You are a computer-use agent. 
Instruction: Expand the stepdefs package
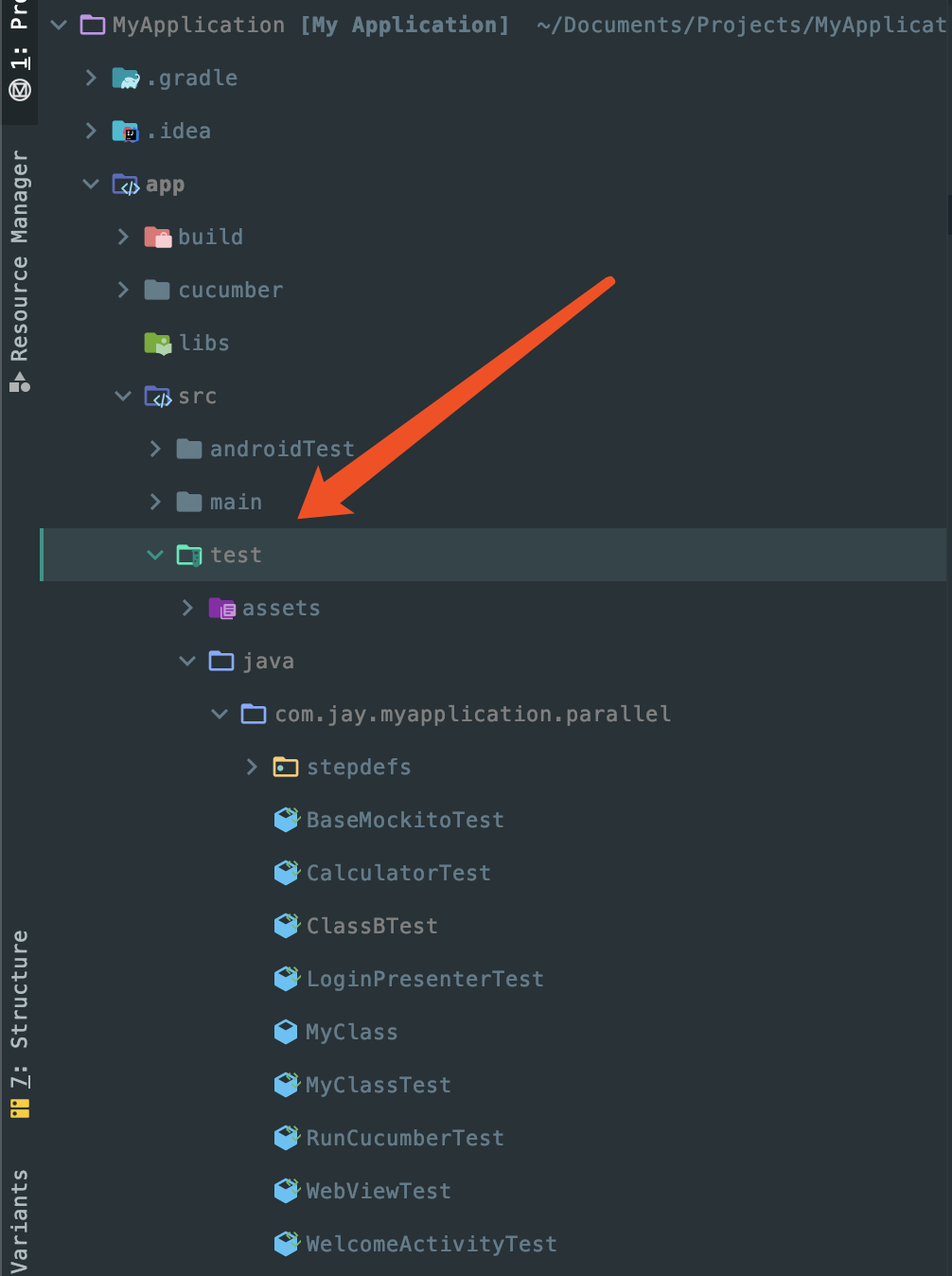[x=252, y=768]
